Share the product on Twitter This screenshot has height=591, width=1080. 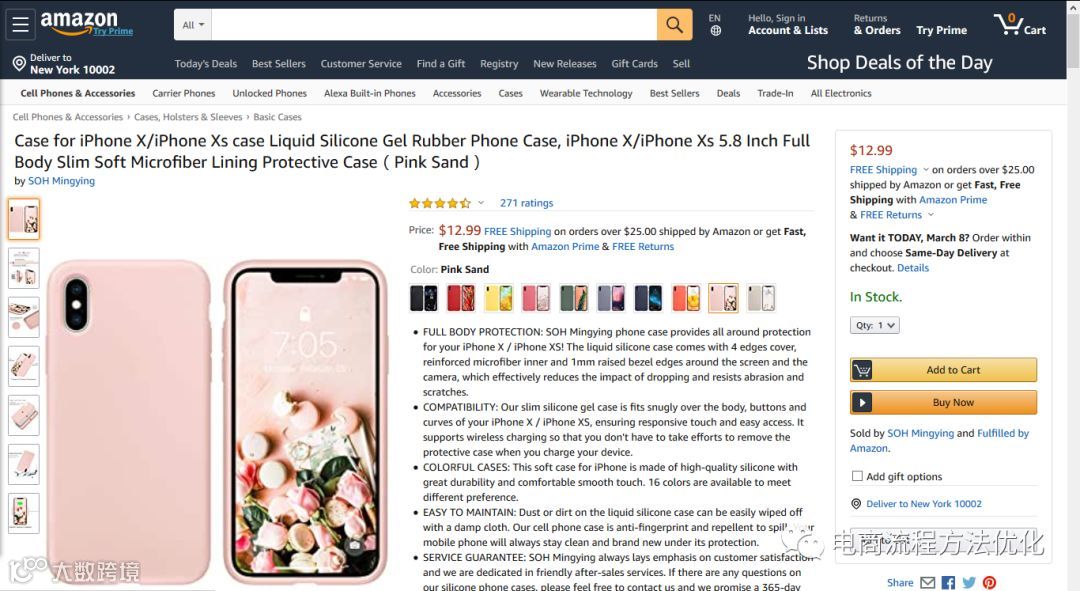[x=969, y=583]
